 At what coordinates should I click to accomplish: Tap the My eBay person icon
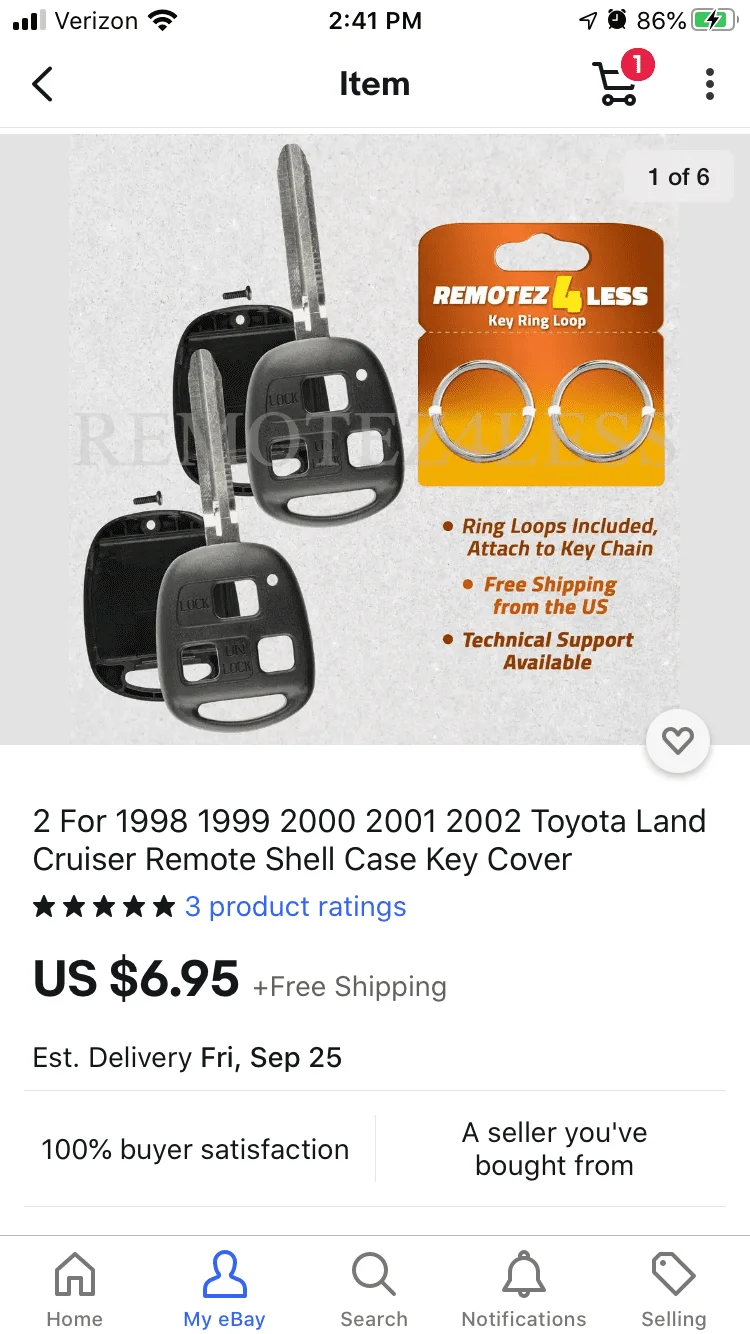224,1275
